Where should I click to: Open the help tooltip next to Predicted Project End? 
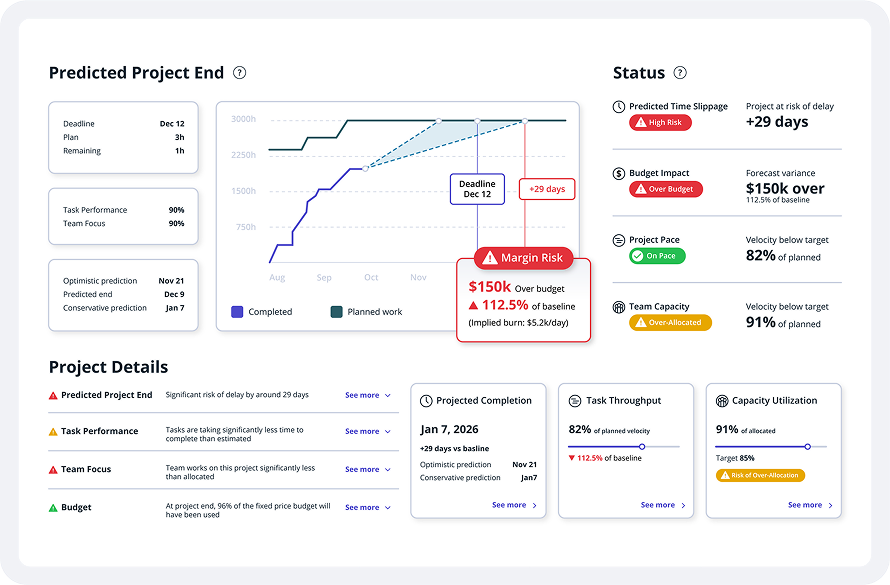pyautogui.click(x=238, y=72)
